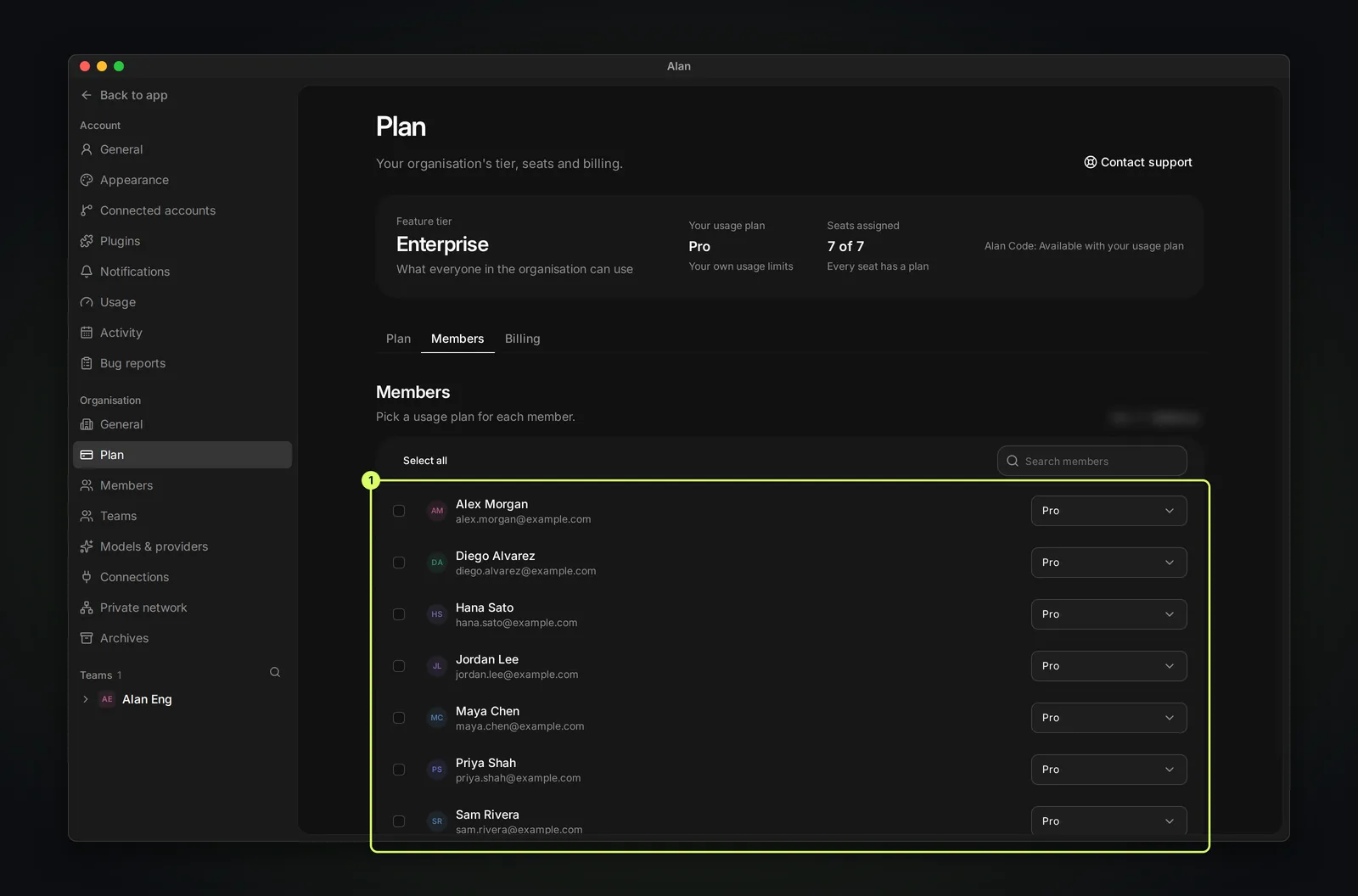Check the box for Alex Morgan

[399, 511]
